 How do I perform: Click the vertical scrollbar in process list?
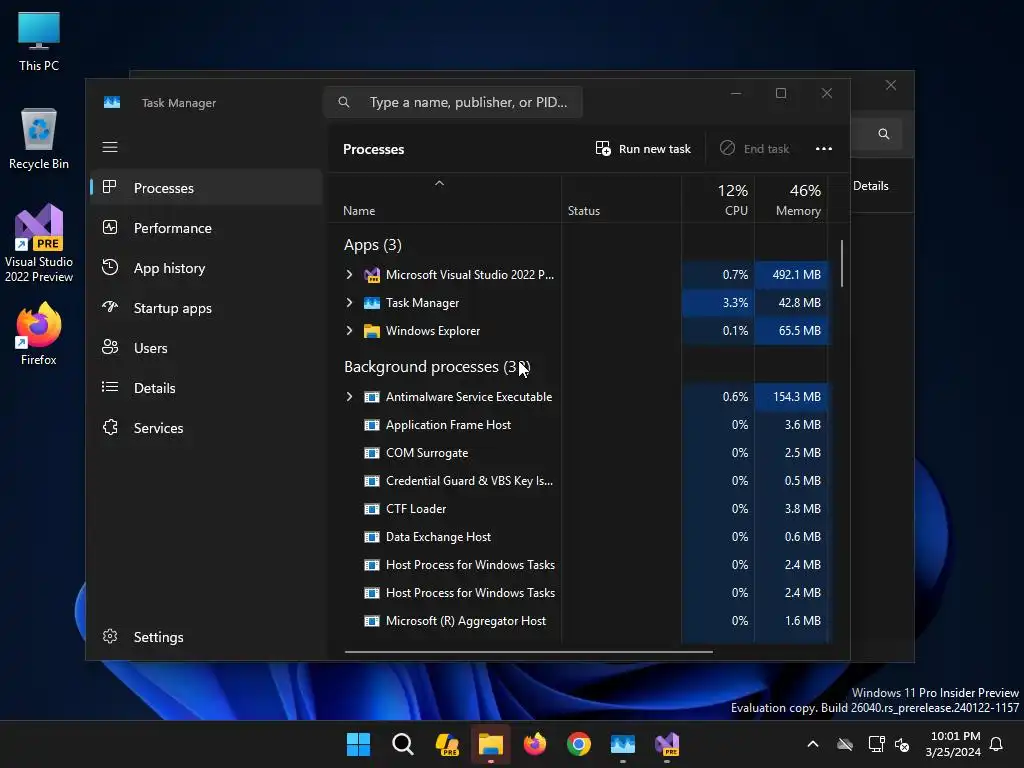click(842, 263)
